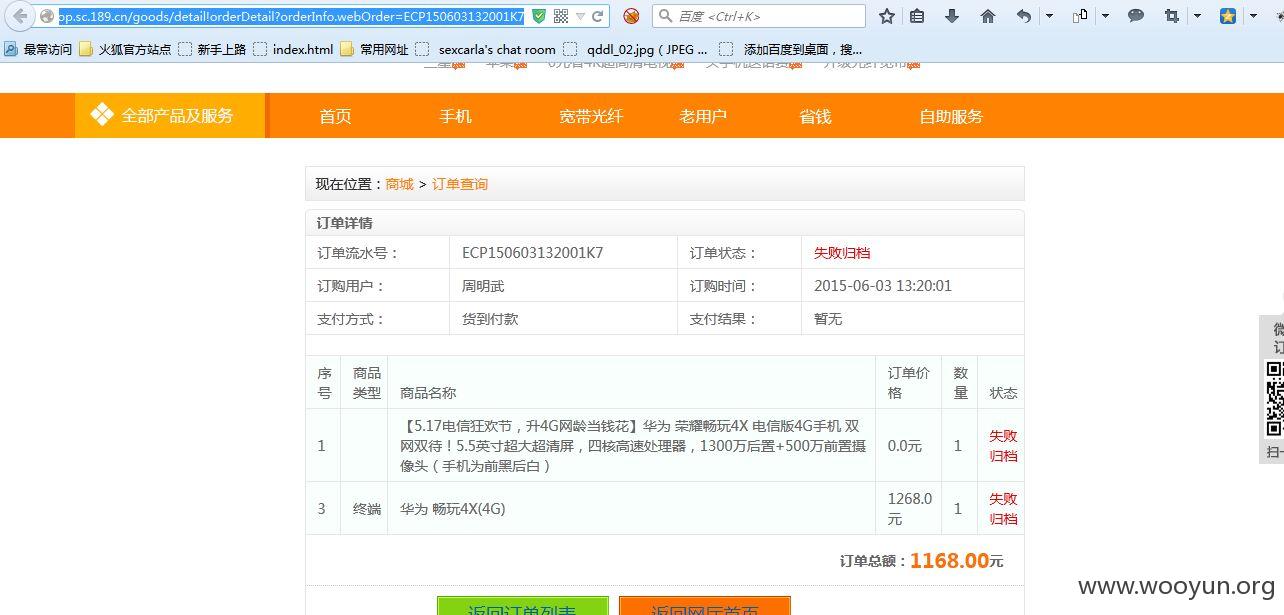
Task: Click the mobile device sync icon
Action: pos(1081,16)
